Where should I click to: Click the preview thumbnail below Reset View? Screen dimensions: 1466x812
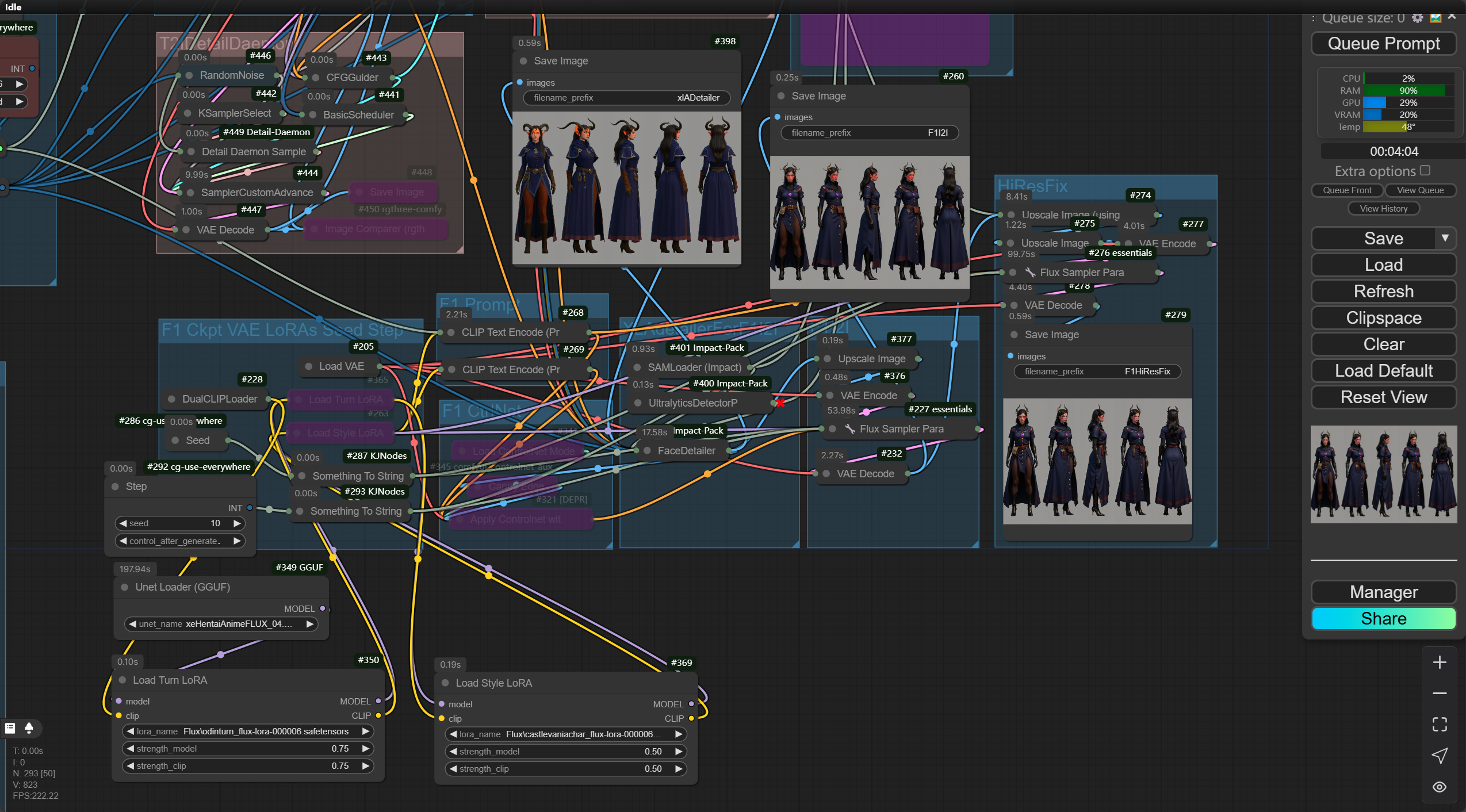point(1383,474)
